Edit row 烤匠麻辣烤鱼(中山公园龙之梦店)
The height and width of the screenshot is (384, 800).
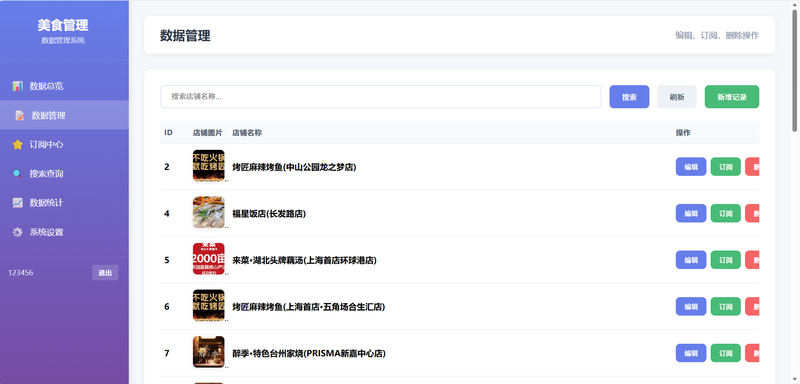pyautogui.click(x=691, y=167)
